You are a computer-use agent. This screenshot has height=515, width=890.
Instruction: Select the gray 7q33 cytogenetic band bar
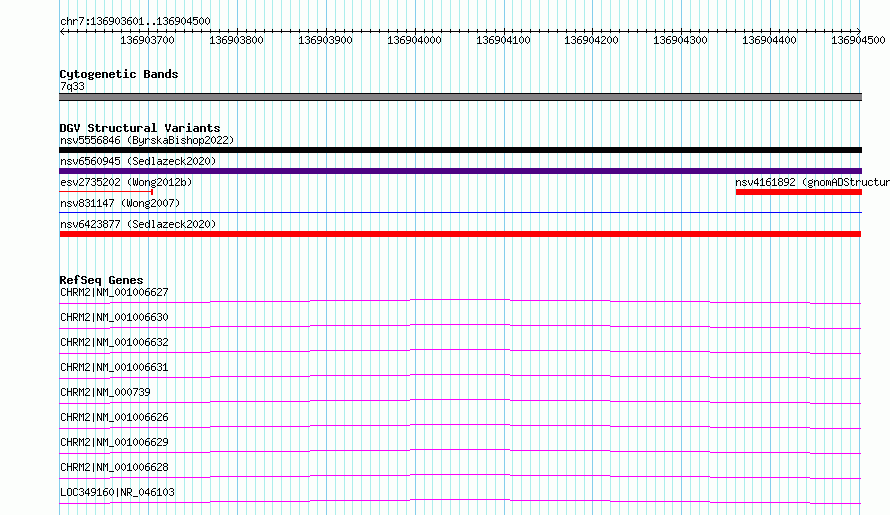(460, 97)
